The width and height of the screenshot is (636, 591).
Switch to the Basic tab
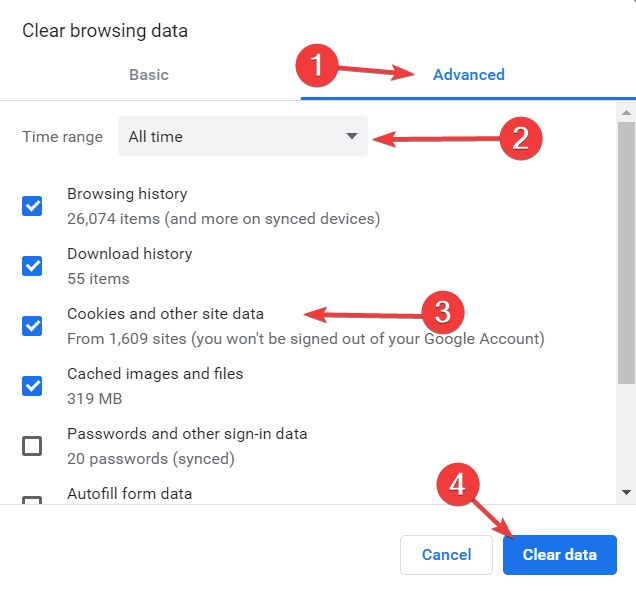(148, 75)
